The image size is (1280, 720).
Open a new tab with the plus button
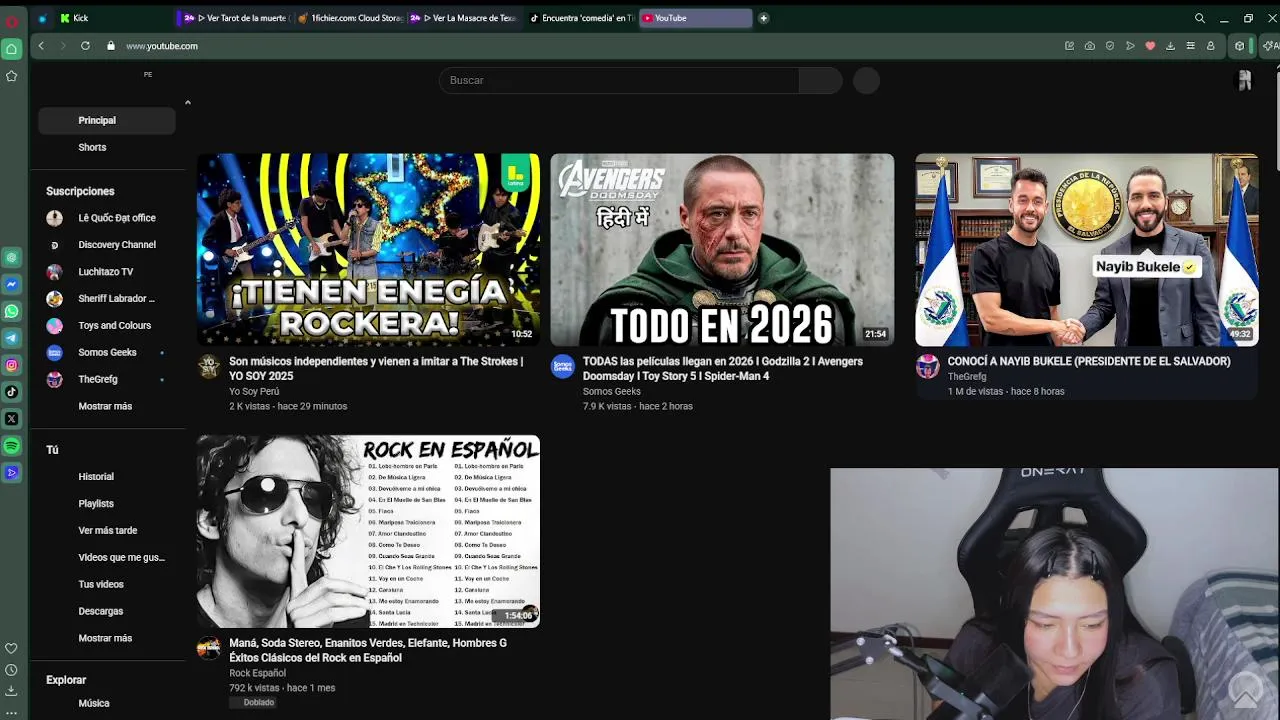(x=763, y=18)
